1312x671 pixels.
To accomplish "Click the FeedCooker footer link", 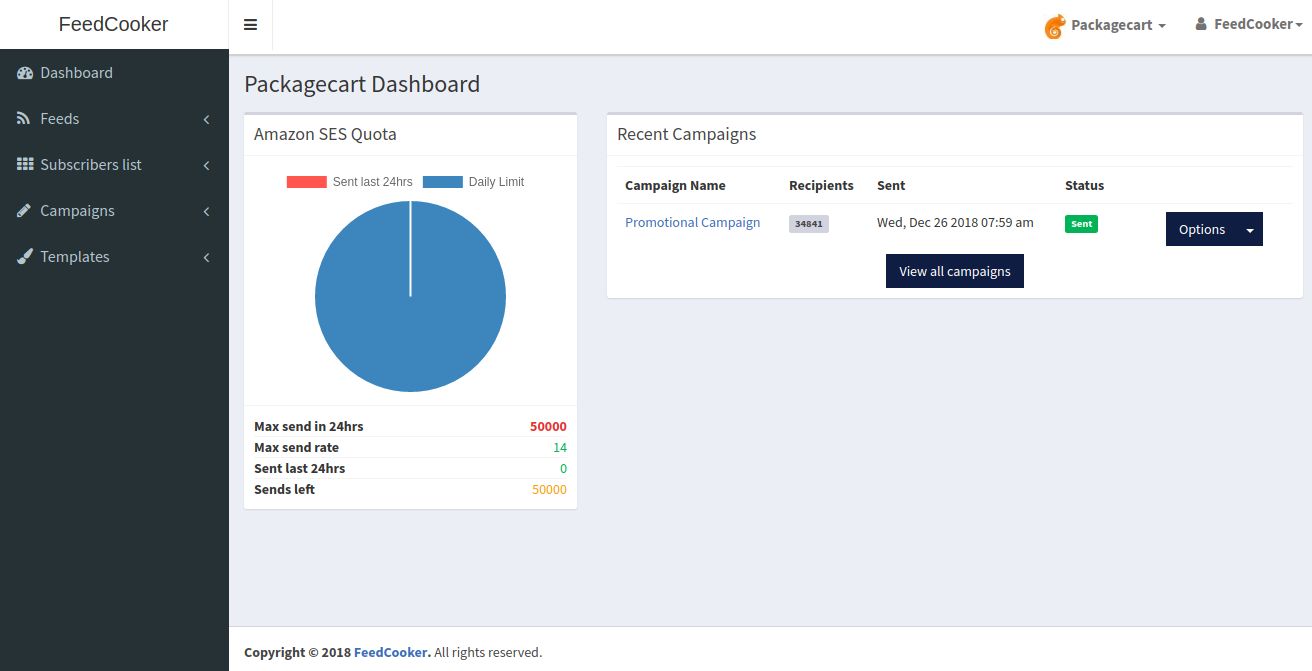I will click(x=391, y=652).
